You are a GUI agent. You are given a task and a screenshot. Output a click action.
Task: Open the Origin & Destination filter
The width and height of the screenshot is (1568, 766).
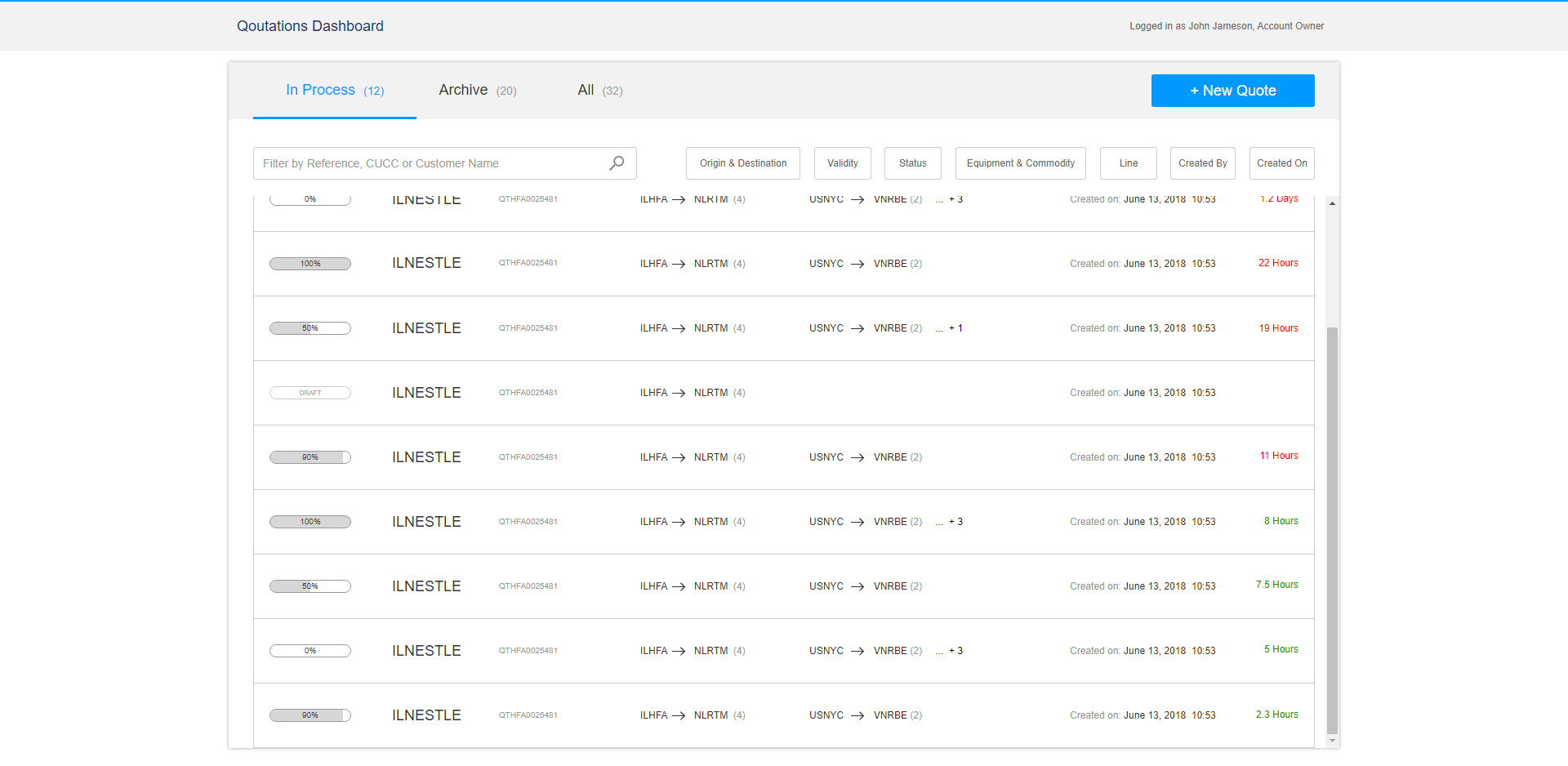tap(743, 163)
